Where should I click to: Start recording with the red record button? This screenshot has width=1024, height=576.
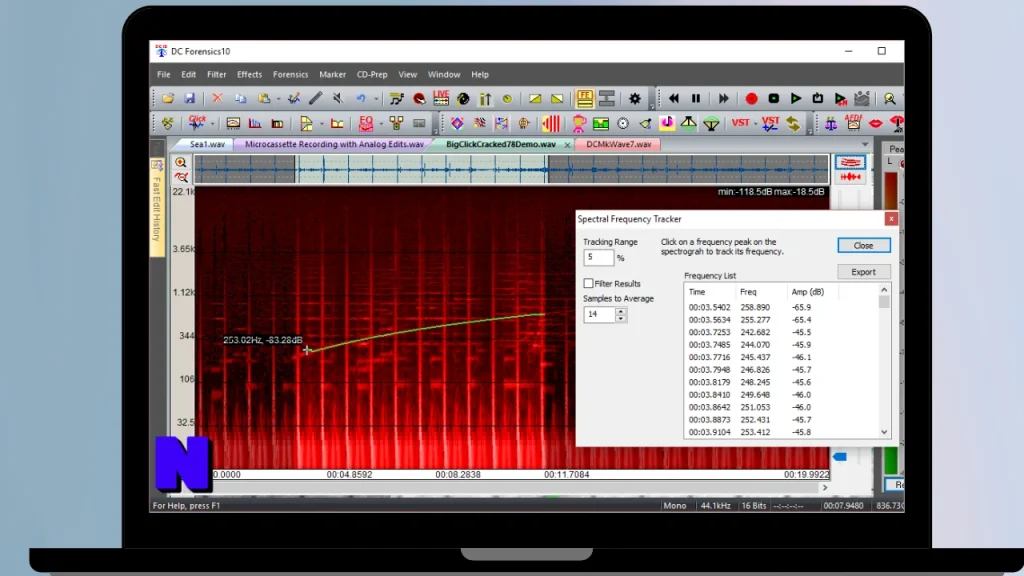tap(752, 99)
